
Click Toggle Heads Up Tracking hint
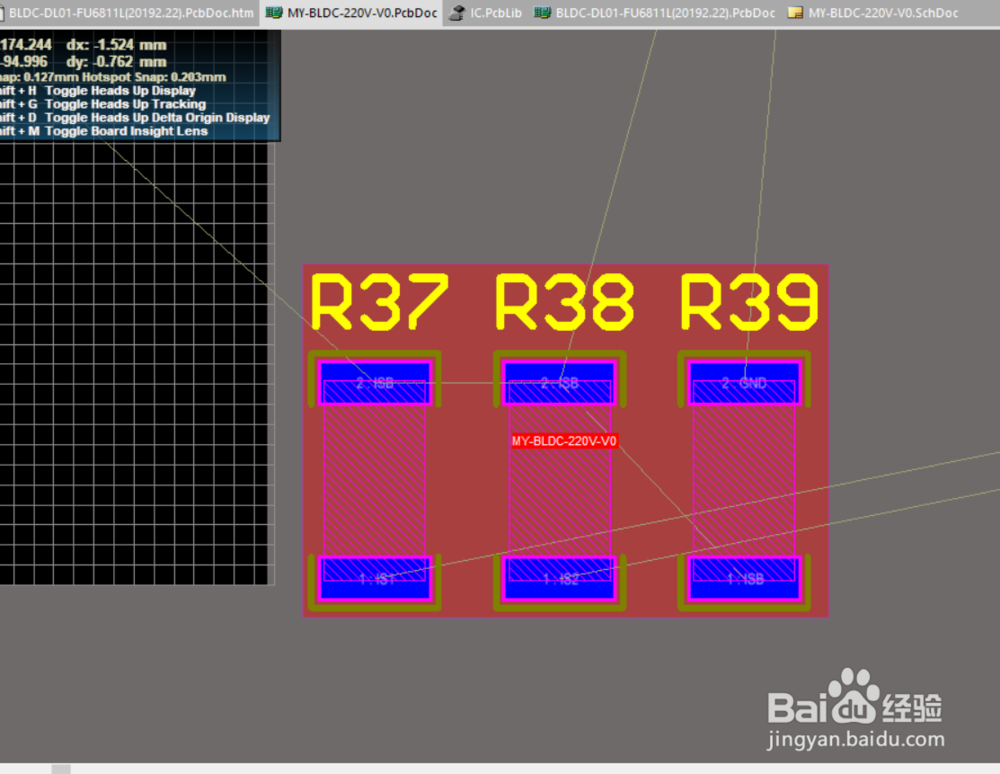pos(125,104)
